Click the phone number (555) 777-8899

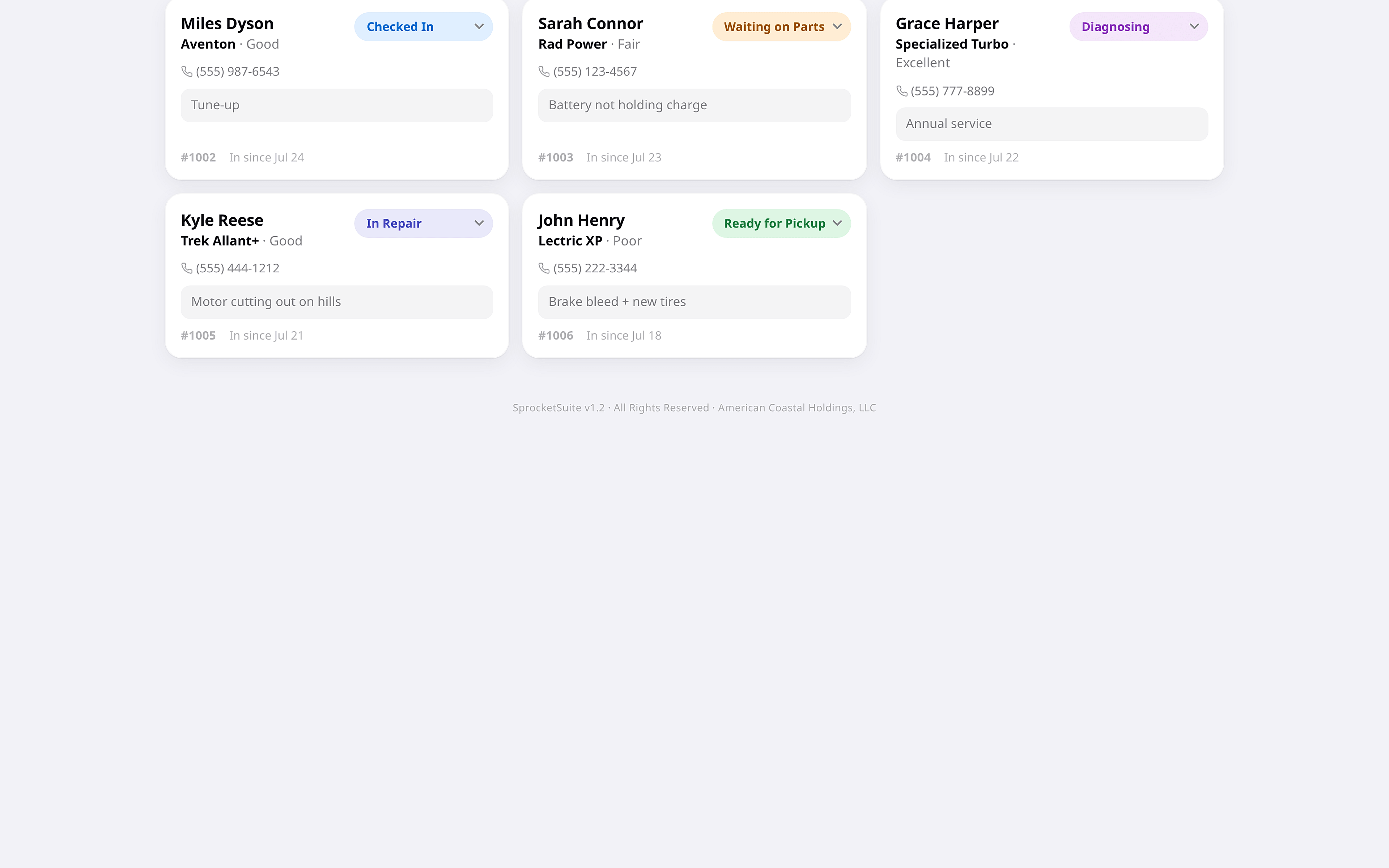953,91
